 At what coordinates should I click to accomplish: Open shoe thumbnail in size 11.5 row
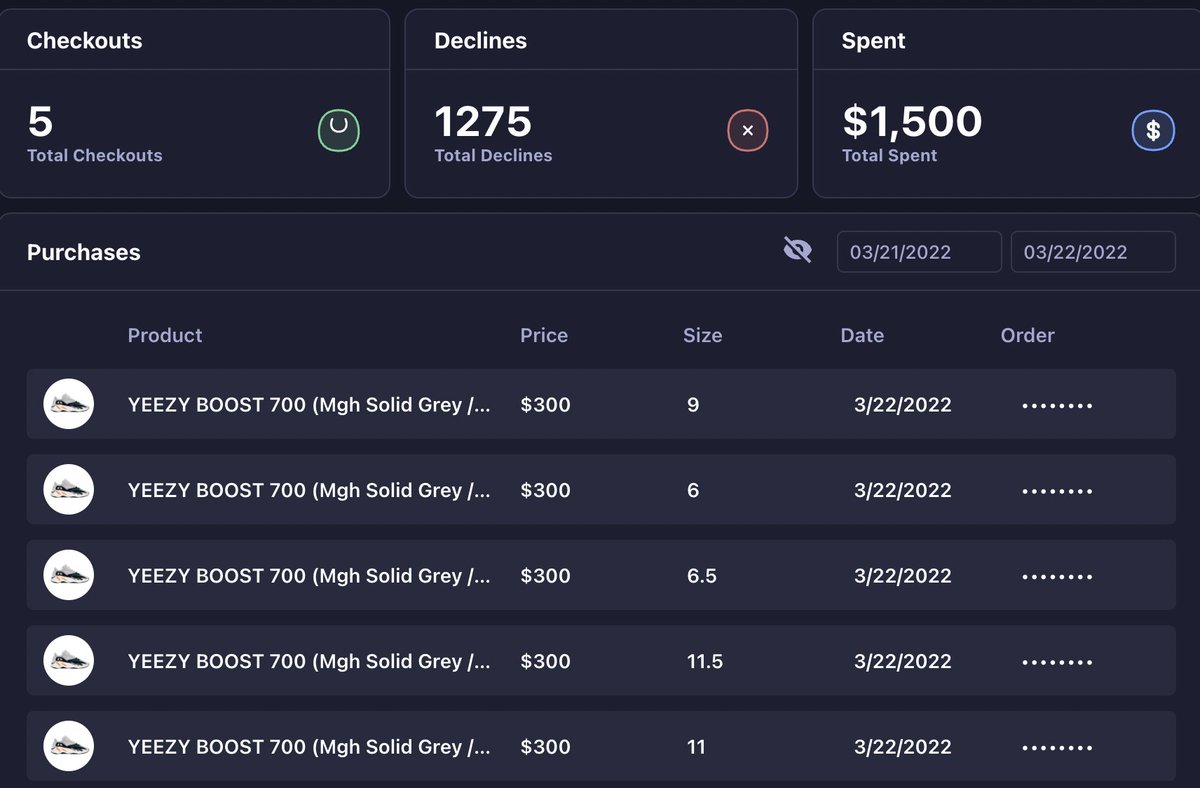coord(69,661)
